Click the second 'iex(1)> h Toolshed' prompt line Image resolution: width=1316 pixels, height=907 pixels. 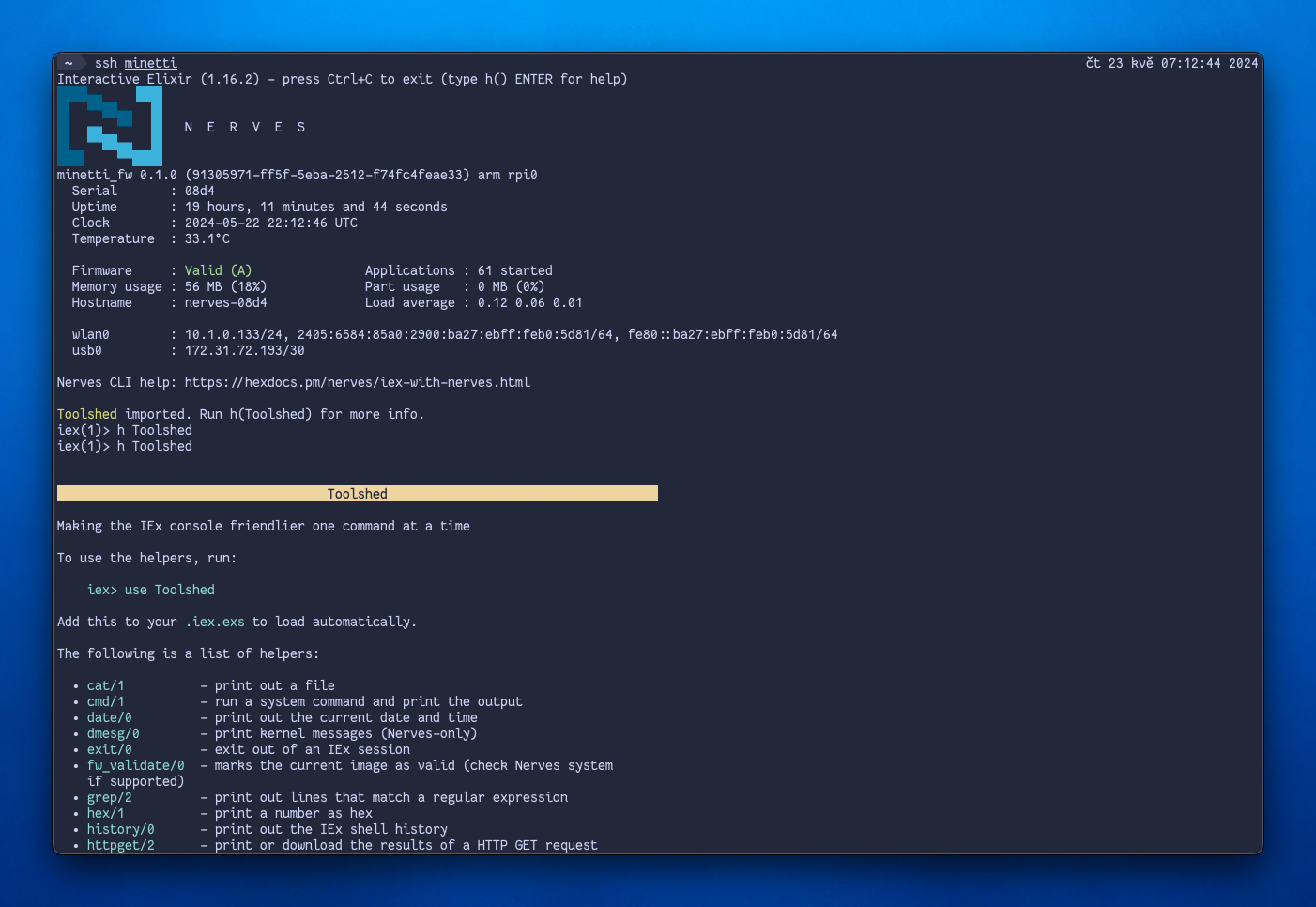coord(125,446)
